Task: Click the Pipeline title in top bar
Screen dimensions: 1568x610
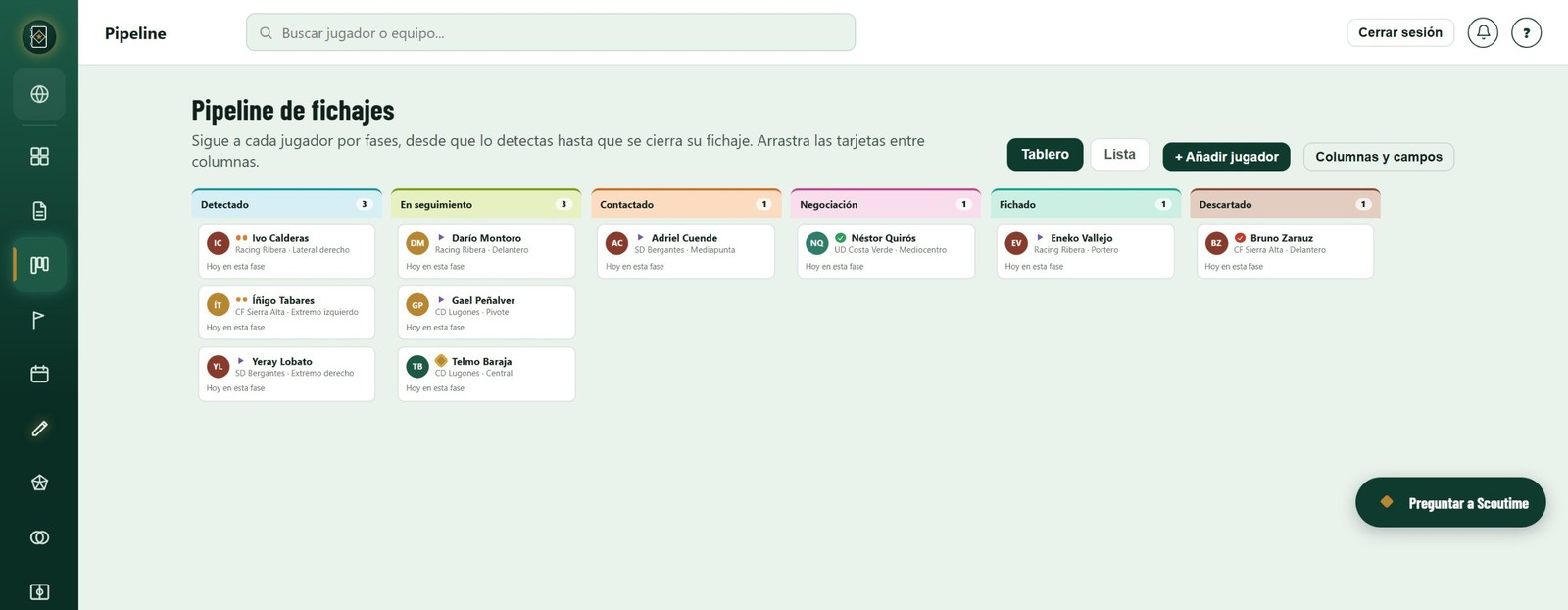Action: click(x=135, y=33)
